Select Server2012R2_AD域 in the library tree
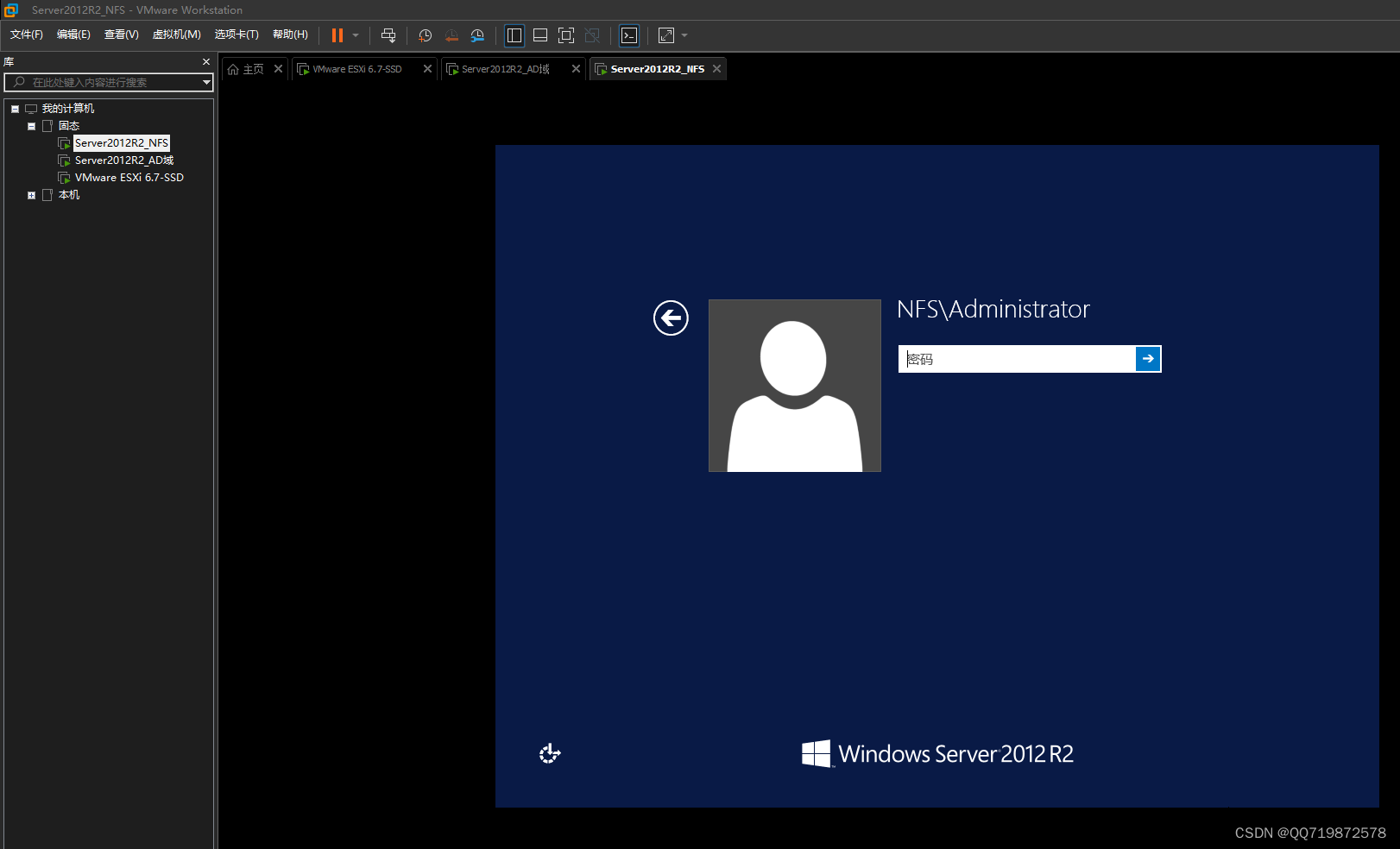This screenshot has width=1400, height=849. (x=124, y=160)
